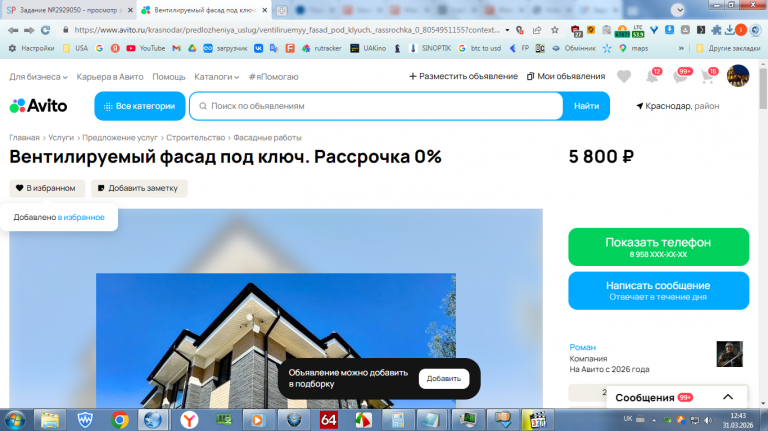Select the Вентилируемый фасад browser tab
The width and height of the screenshot is (768, 431).
pyautogui.click(x=205, y=10)
